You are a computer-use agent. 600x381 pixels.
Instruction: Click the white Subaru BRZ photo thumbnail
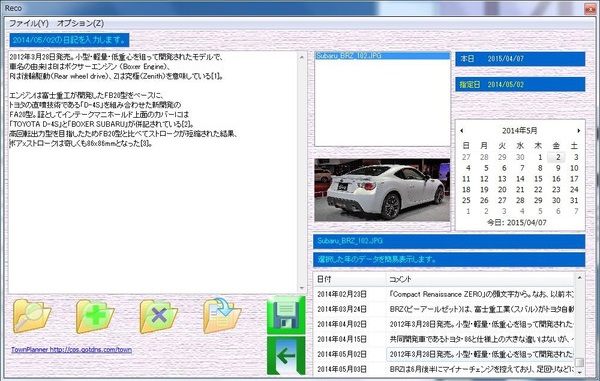point(382,190)
